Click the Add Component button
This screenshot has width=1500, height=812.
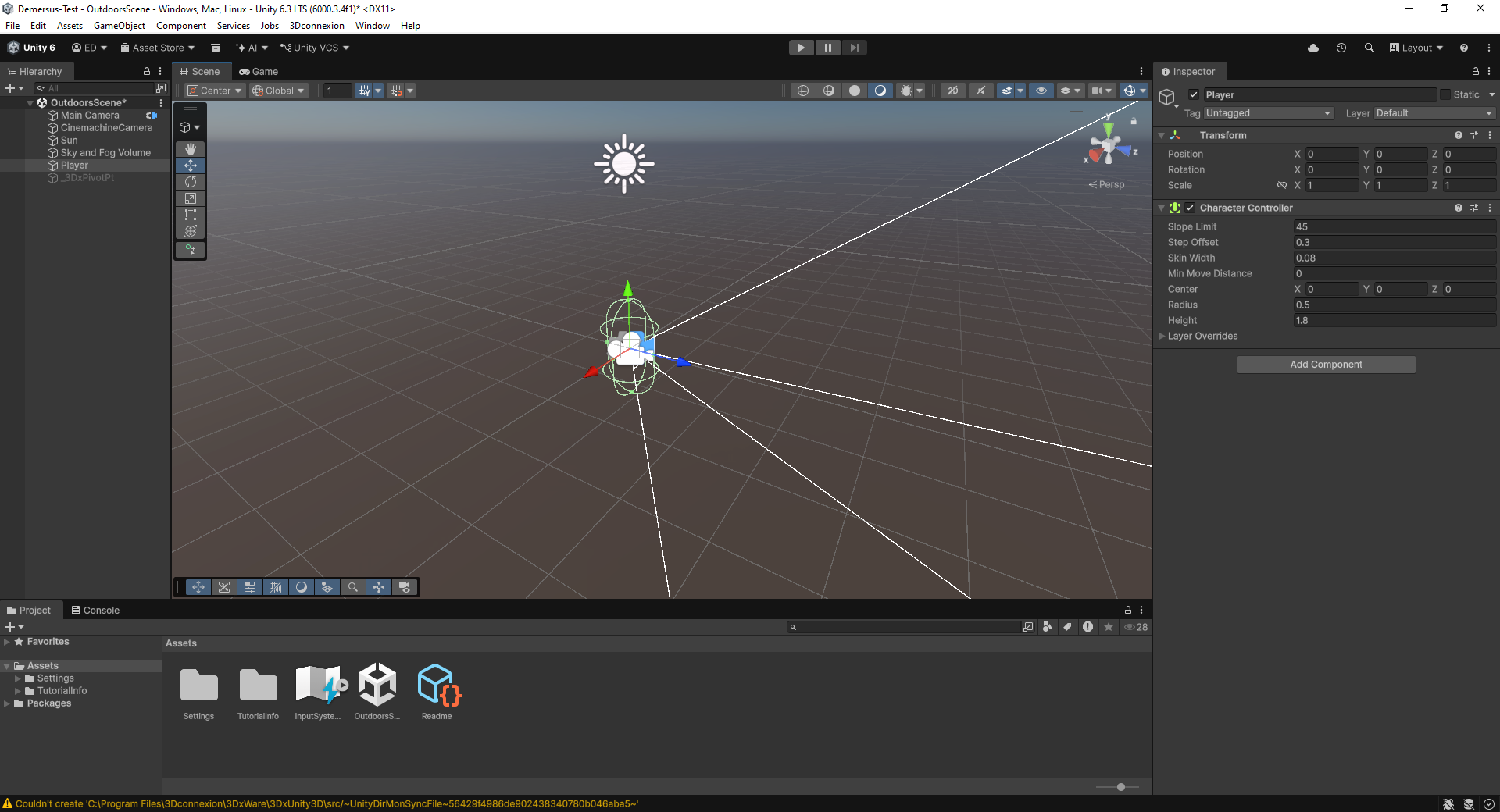coord(1325,364)
